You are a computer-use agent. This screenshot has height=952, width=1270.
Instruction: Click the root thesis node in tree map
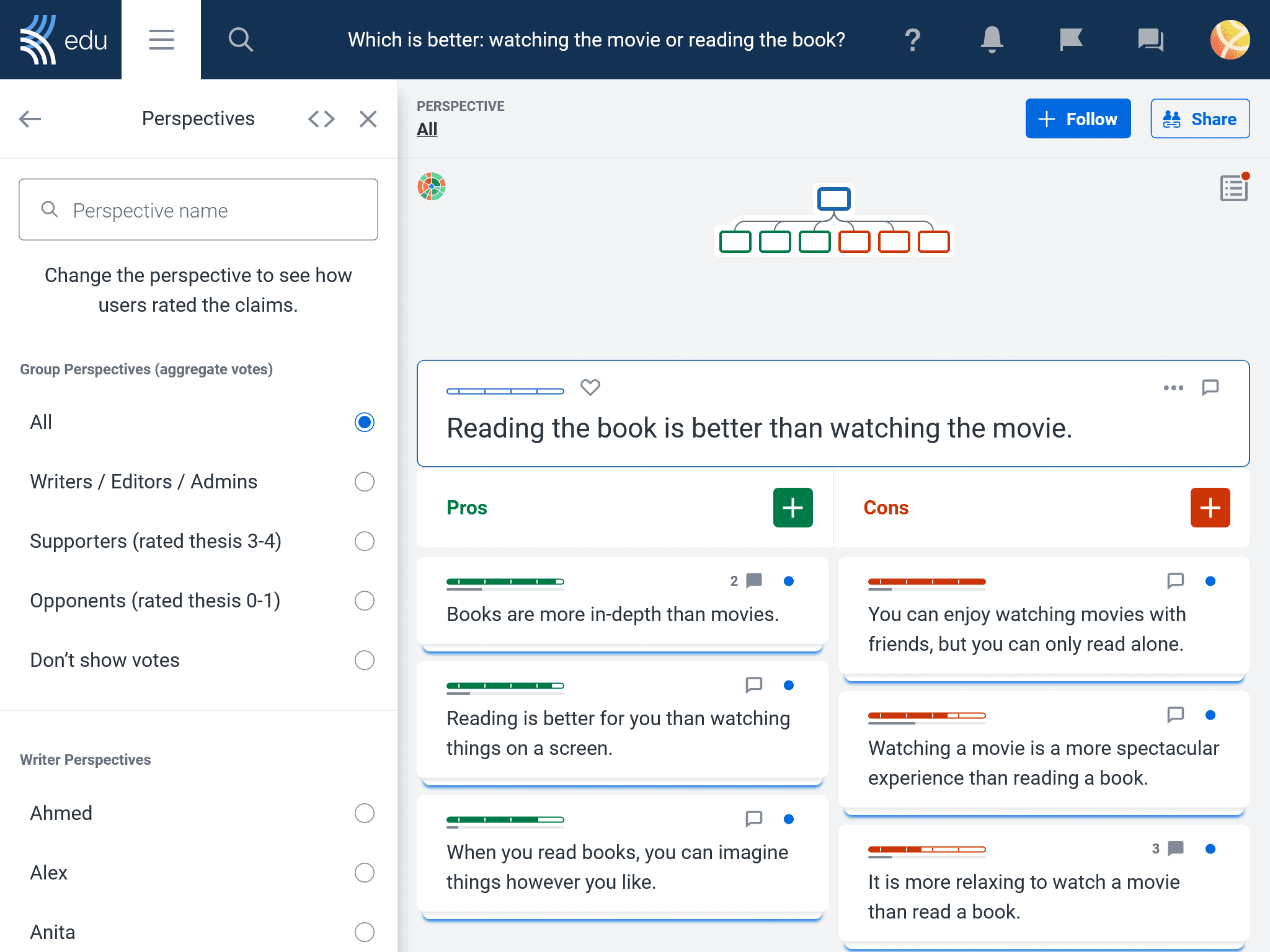click(x=833, y=199)
